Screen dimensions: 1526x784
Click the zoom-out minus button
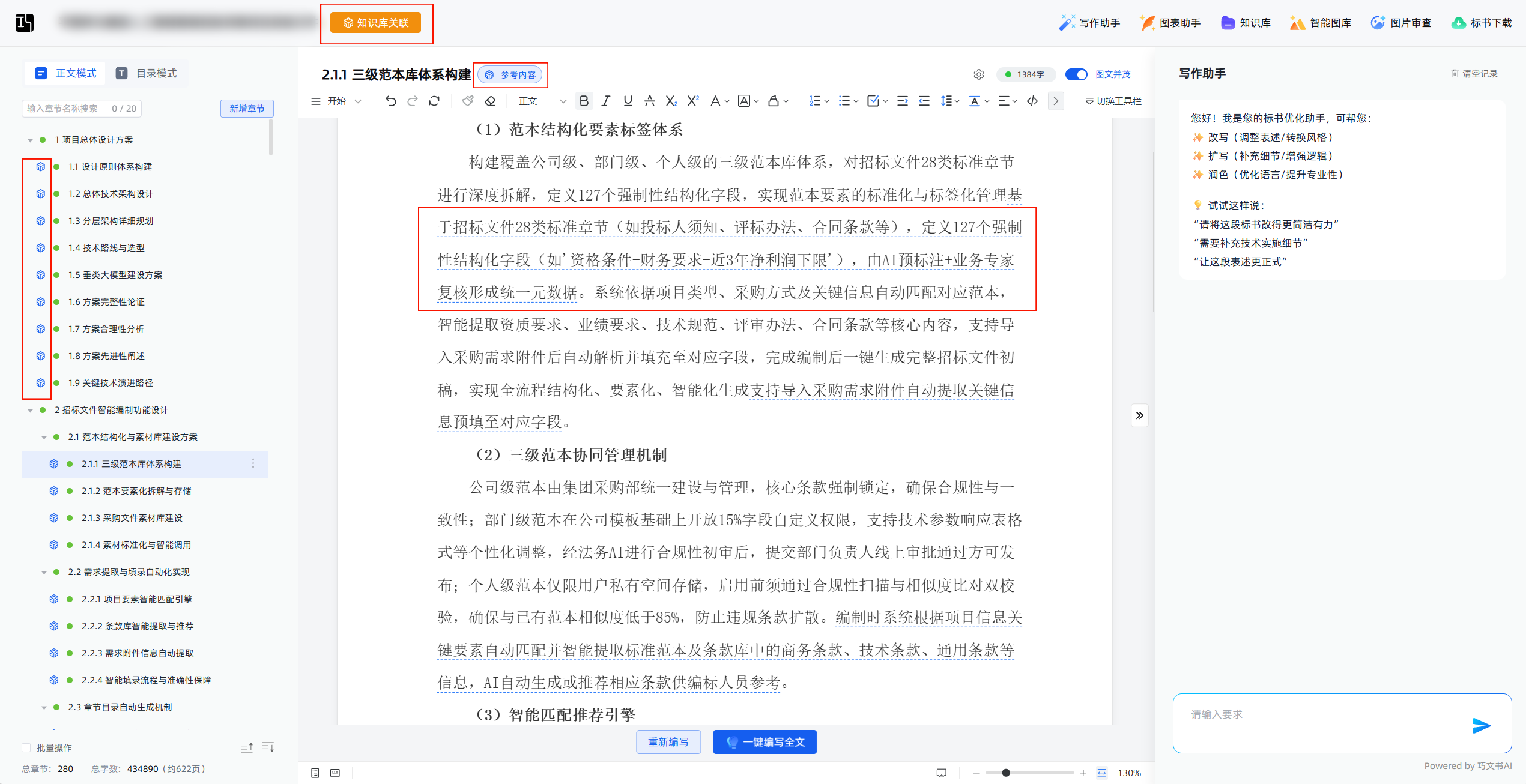coord(976,773)
